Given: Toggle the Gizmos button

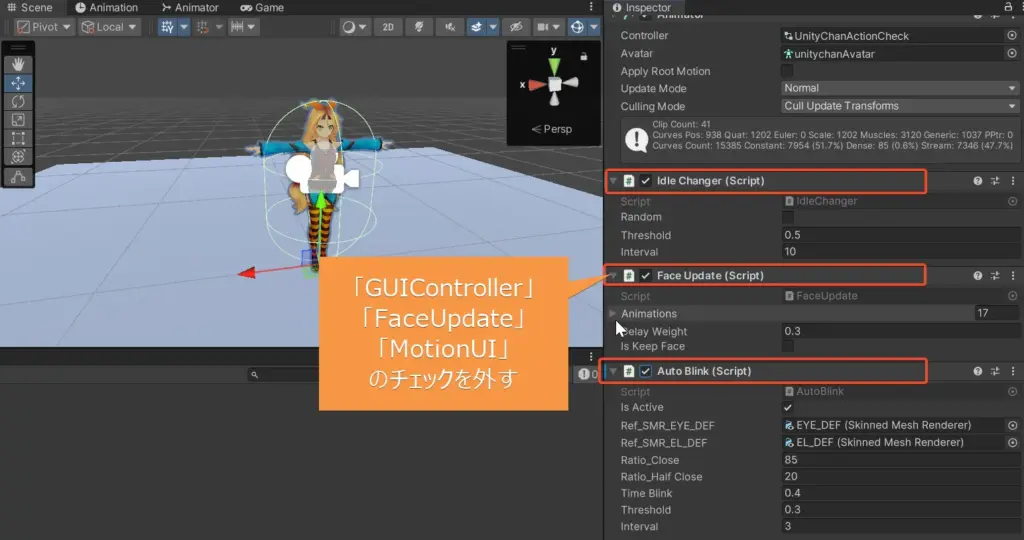Looking at the screenshot, I should tap(577, 27).
